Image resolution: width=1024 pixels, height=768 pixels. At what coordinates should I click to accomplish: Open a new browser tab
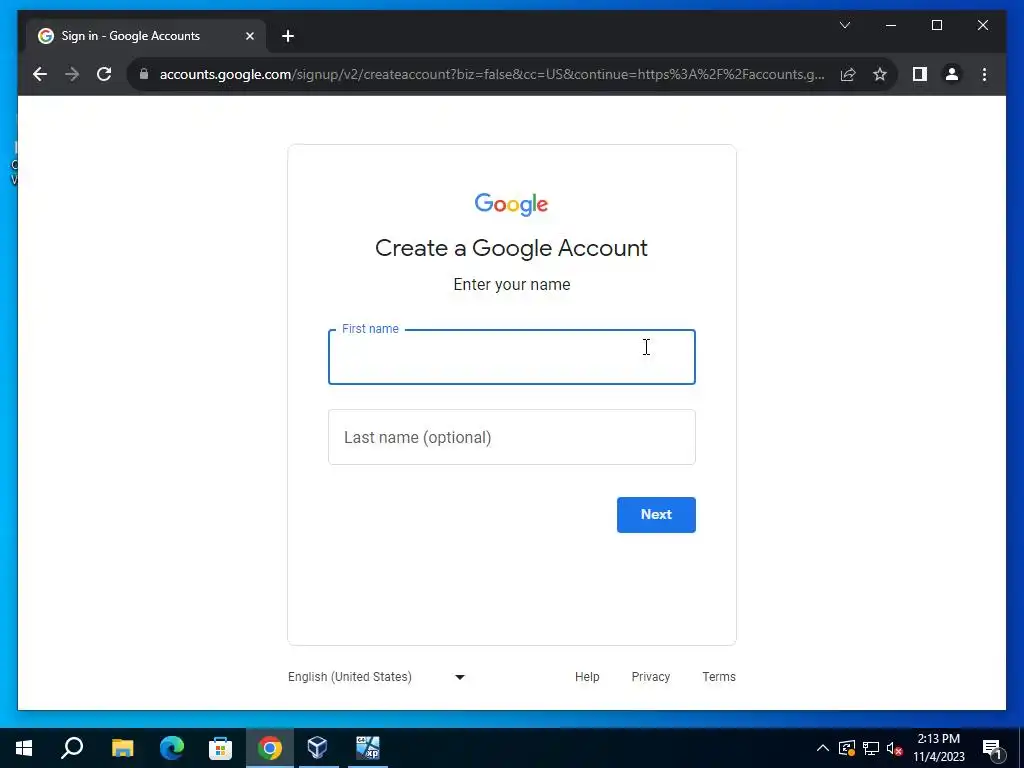pos(288,36)
